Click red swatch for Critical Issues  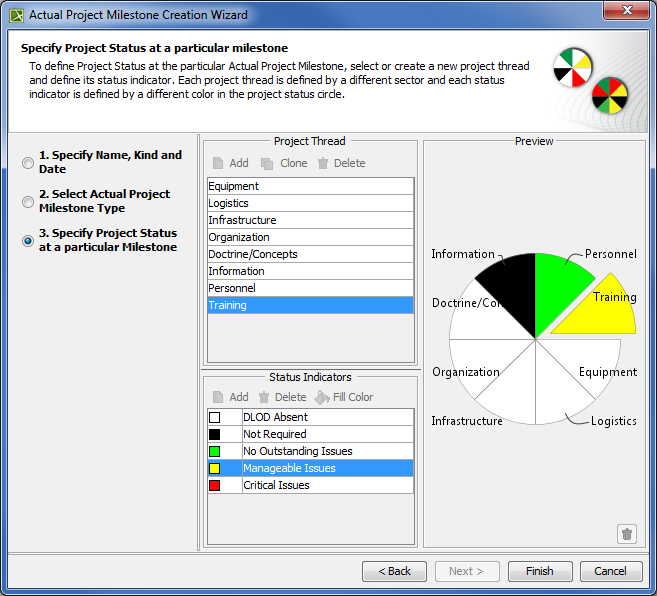[x=215, y=485]
